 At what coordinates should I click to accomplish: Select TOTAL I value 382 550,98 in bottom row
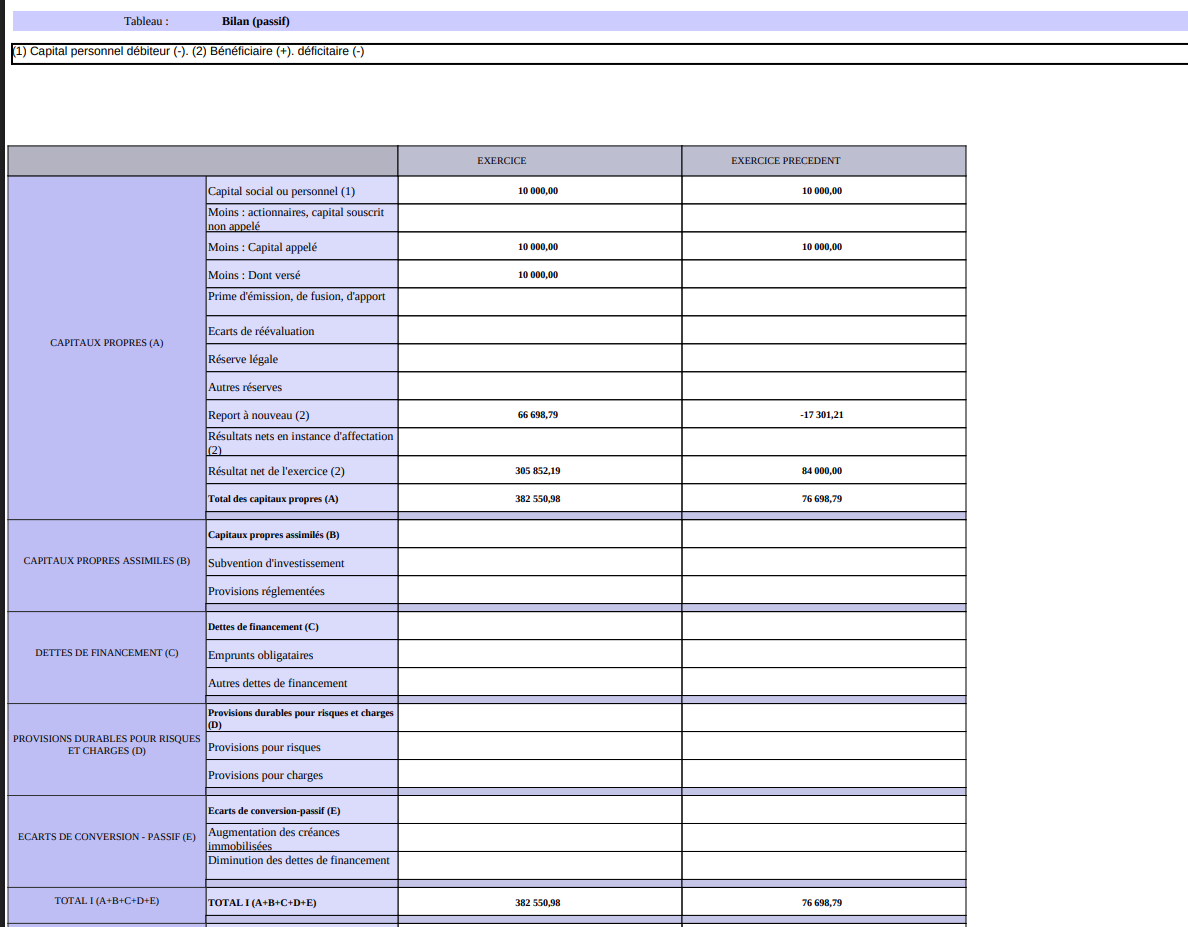(538, 903)
